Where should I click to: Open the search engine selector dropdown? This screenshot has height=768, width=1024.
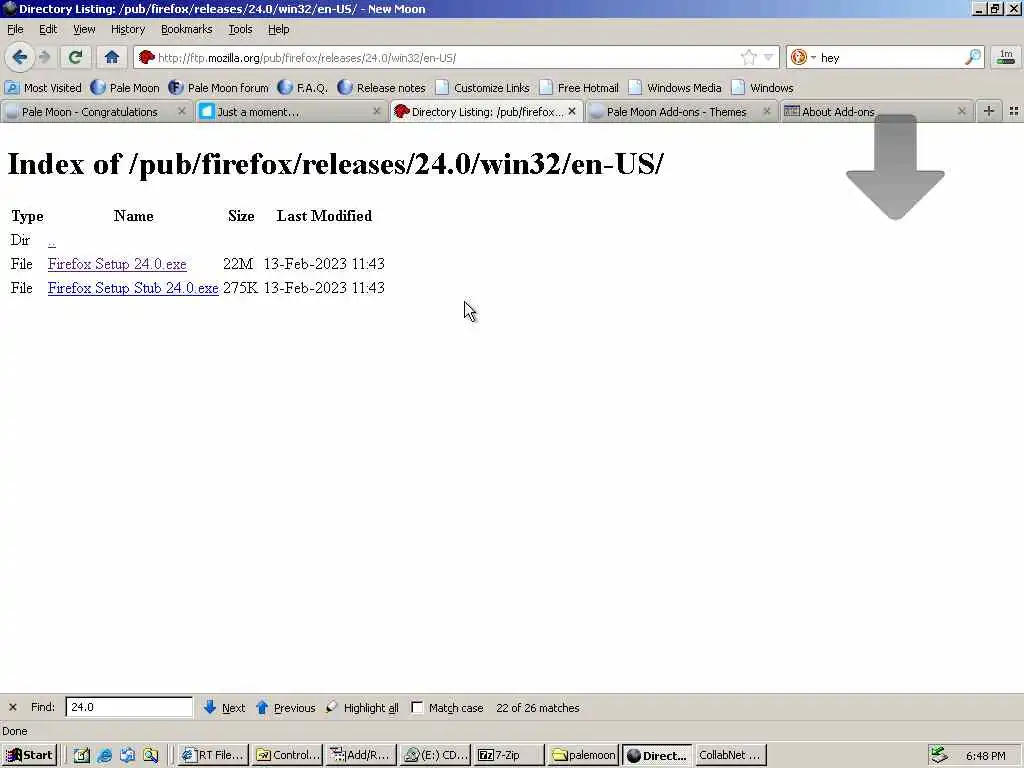click(x=803, y=57)
